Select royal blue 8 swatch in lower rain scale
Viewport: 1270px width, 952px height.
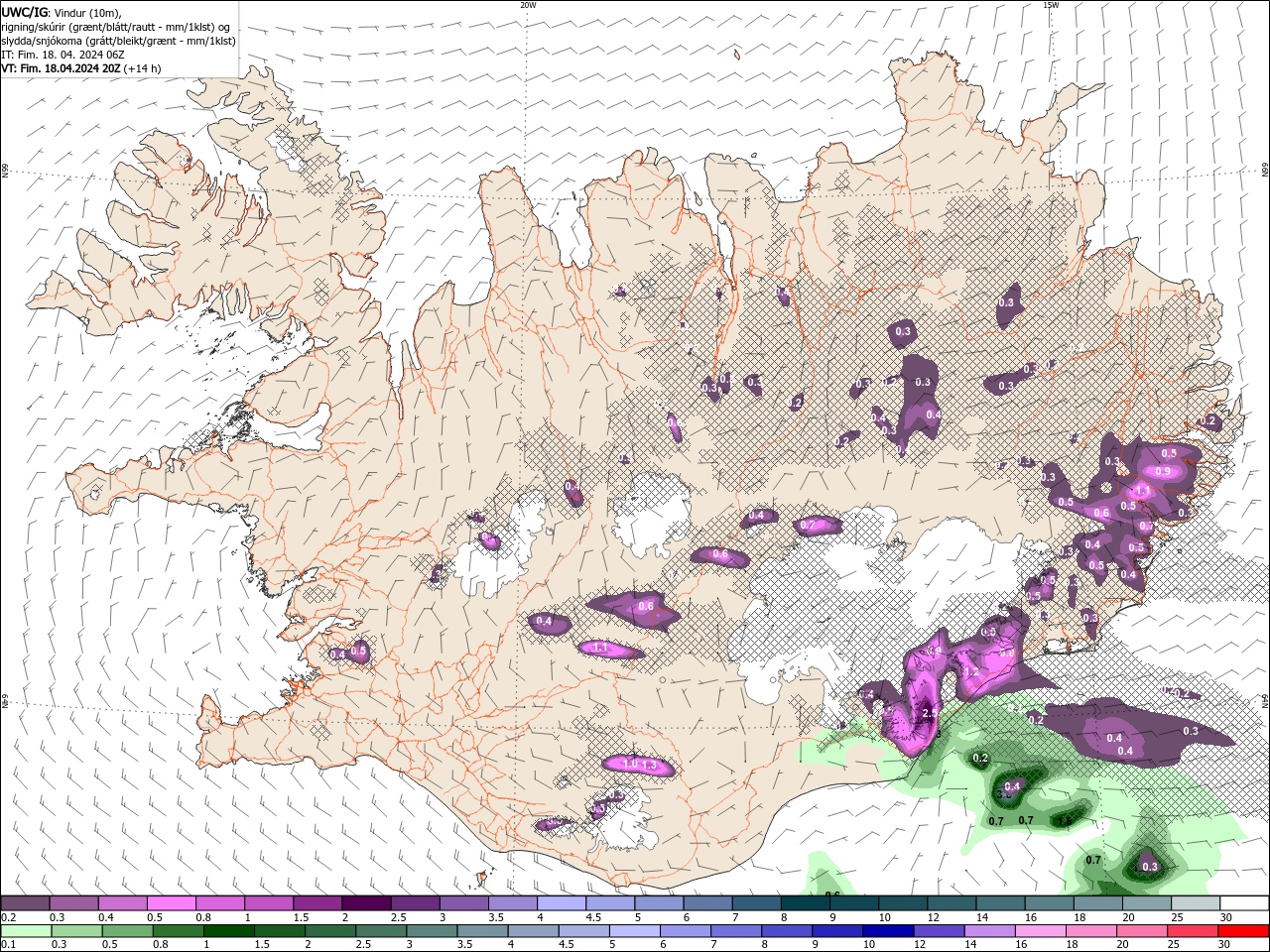(788, 931)
